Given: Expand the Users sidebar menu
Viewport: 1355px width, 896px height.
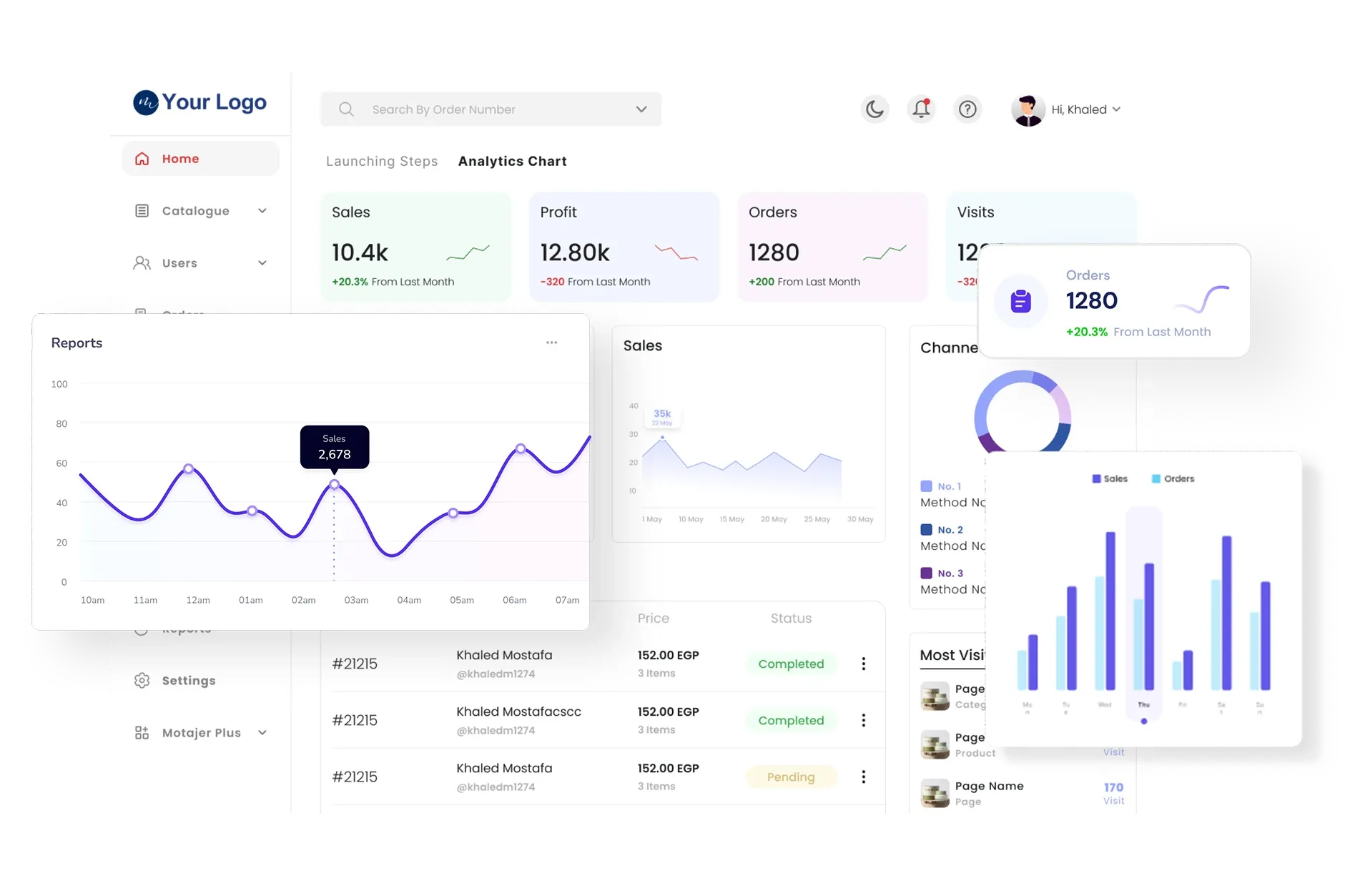Looking at the screenshot, I should (x=262, y=263).
